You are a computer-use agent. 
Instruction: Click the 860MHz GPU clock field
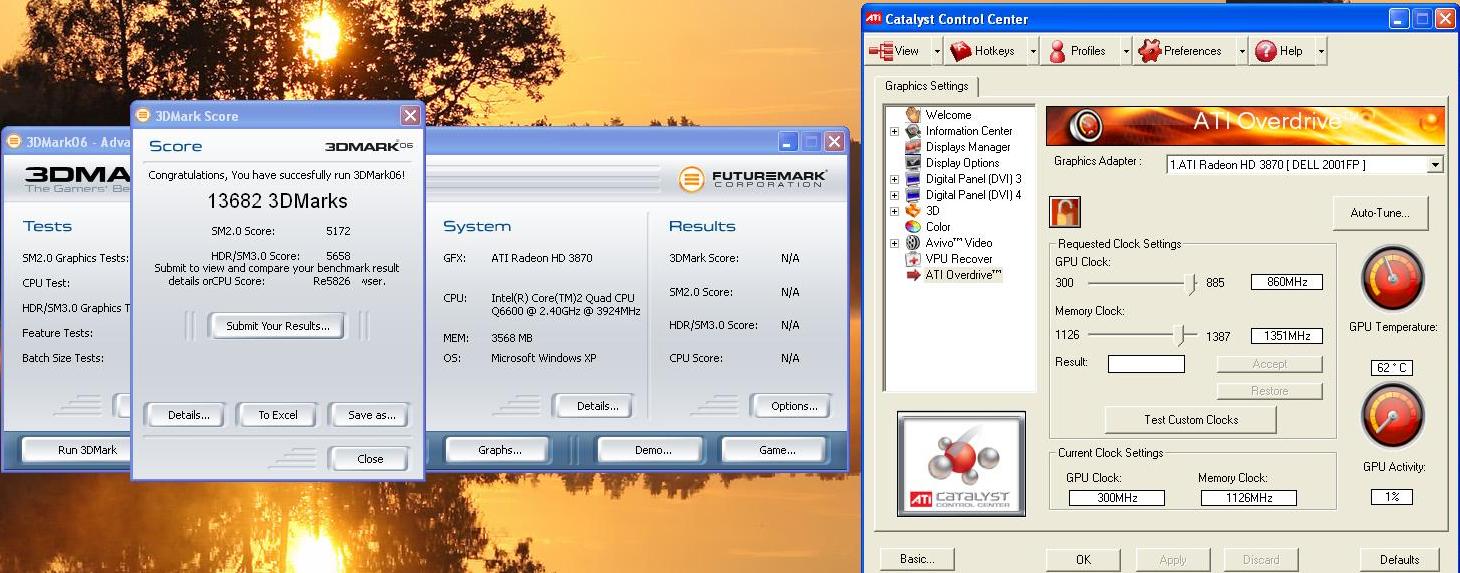pos(1287,282)
